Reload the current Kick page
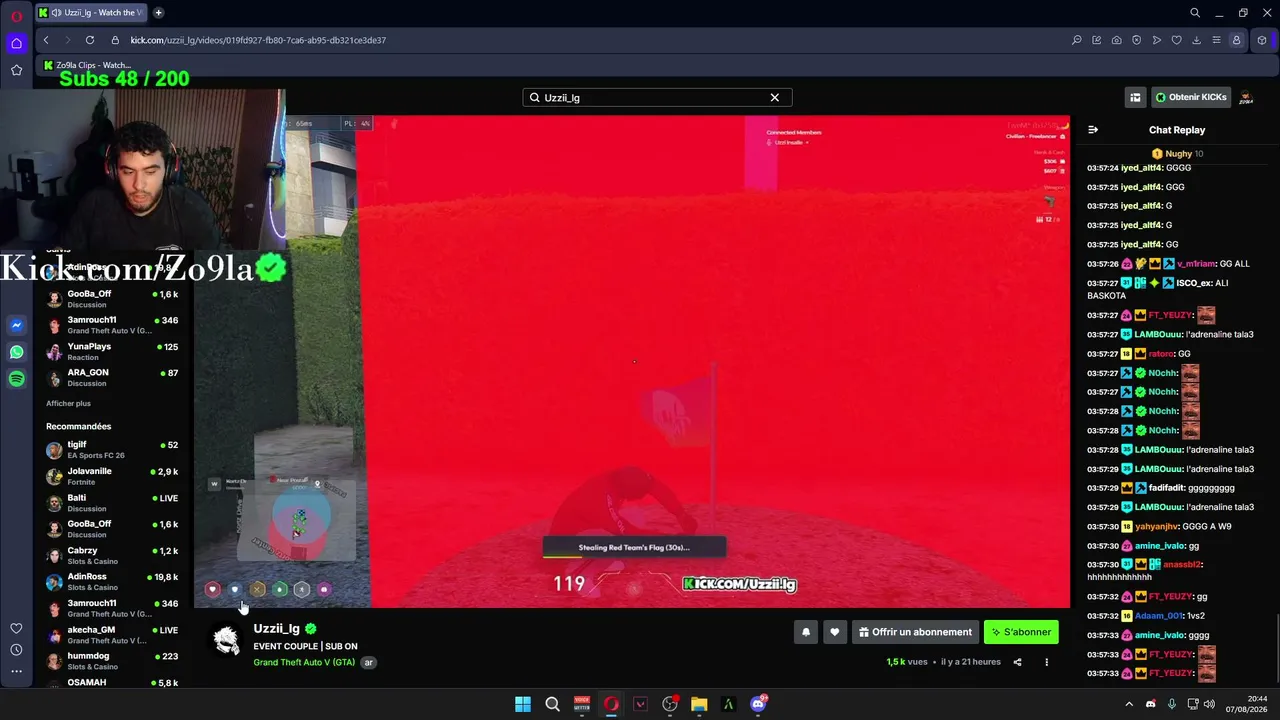The width and height of the screenshot is (1280, 720). coord(90,40)
